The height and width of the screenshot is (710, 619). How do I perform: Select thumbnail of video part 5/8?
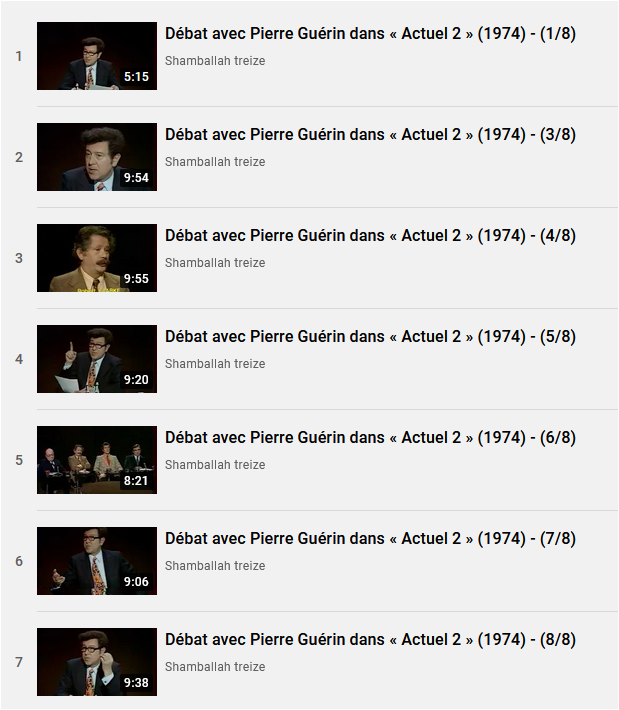pyautogui.click(x=97, y=359)
